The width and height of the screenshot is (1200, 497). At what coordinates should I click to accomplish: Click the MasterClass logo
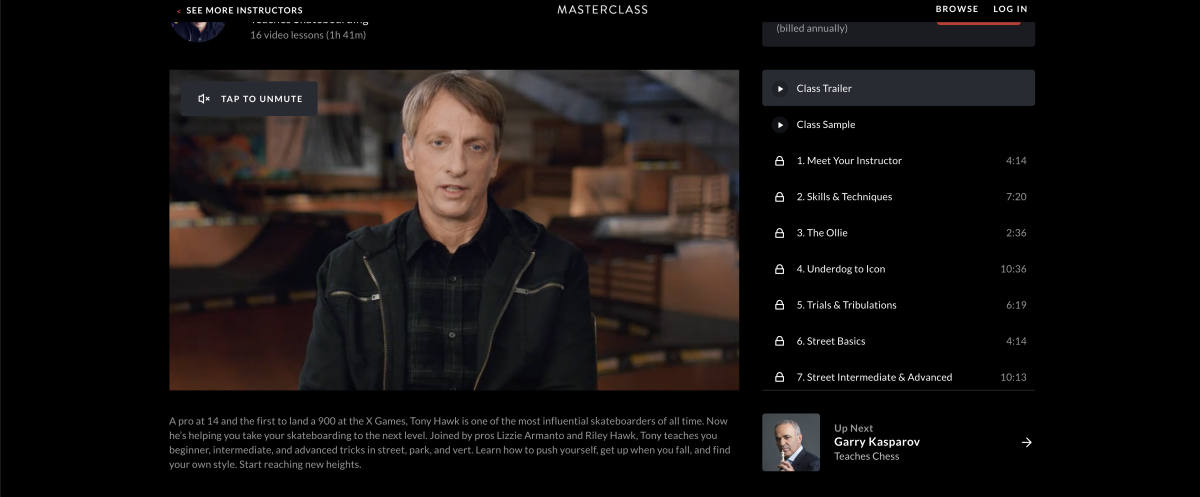602,9
